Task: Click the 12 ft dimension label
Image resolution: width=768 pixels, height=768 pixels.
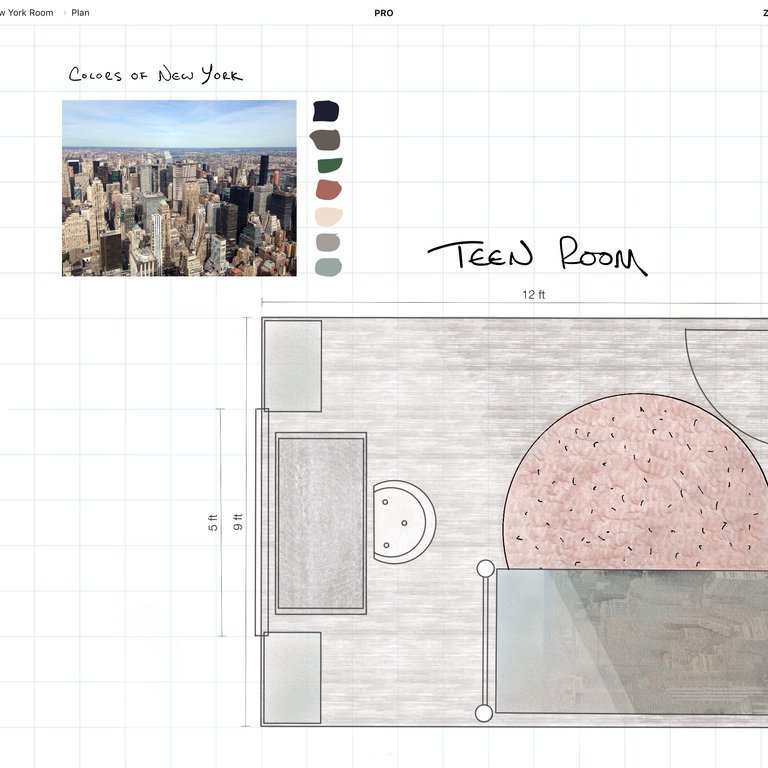Action: [x=533, y=294]
